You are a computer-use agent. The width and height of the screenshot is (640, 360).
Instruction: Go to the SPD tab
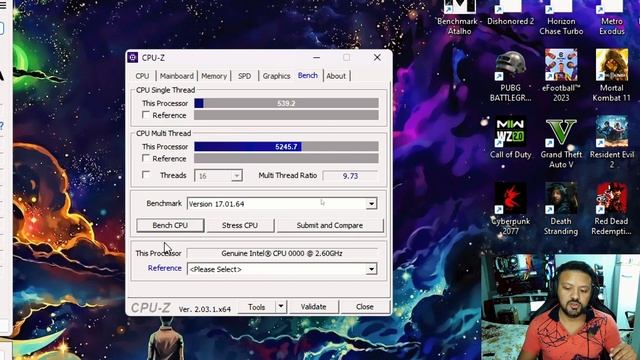coord(244,76)
